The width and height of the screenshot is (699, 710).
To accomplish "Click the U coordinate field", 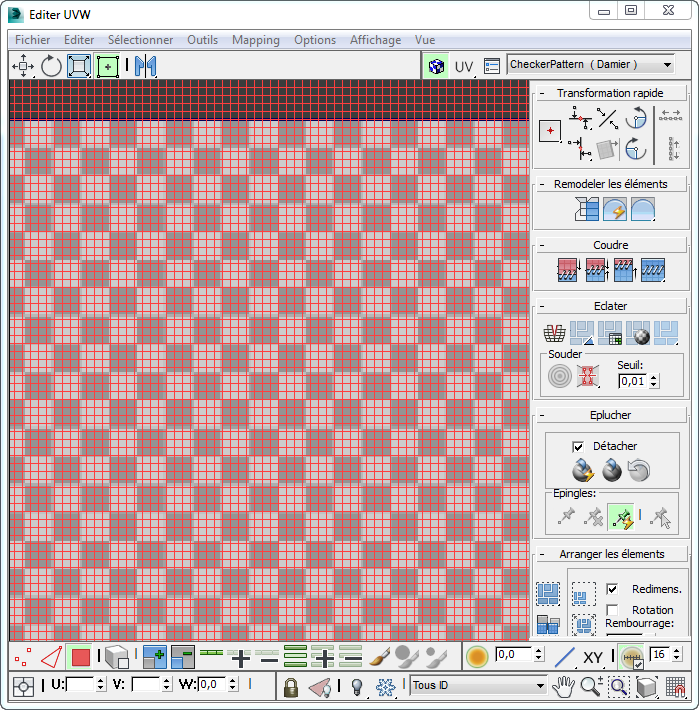I will (x=81, y=684).
